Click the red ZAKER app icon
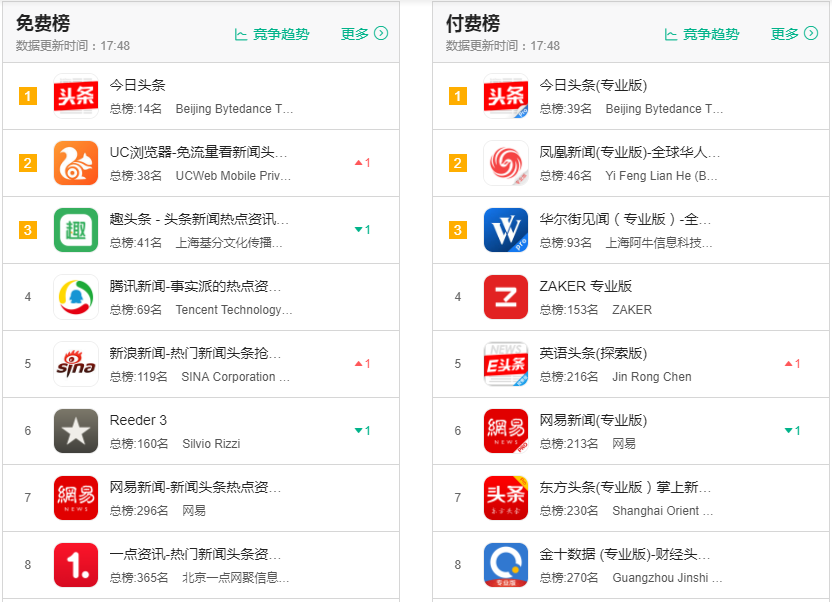832x602 pixels. click(x=506, y=297)
